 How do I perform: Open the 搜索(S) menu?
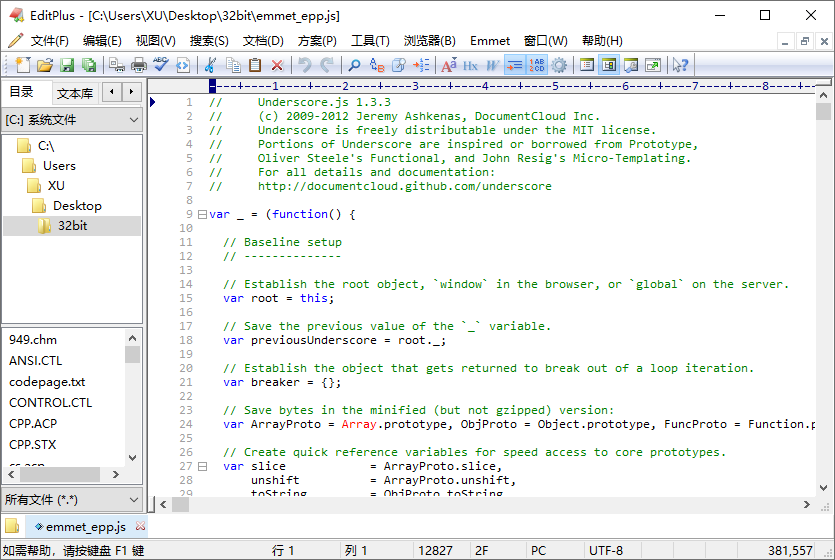pos(209,40)
